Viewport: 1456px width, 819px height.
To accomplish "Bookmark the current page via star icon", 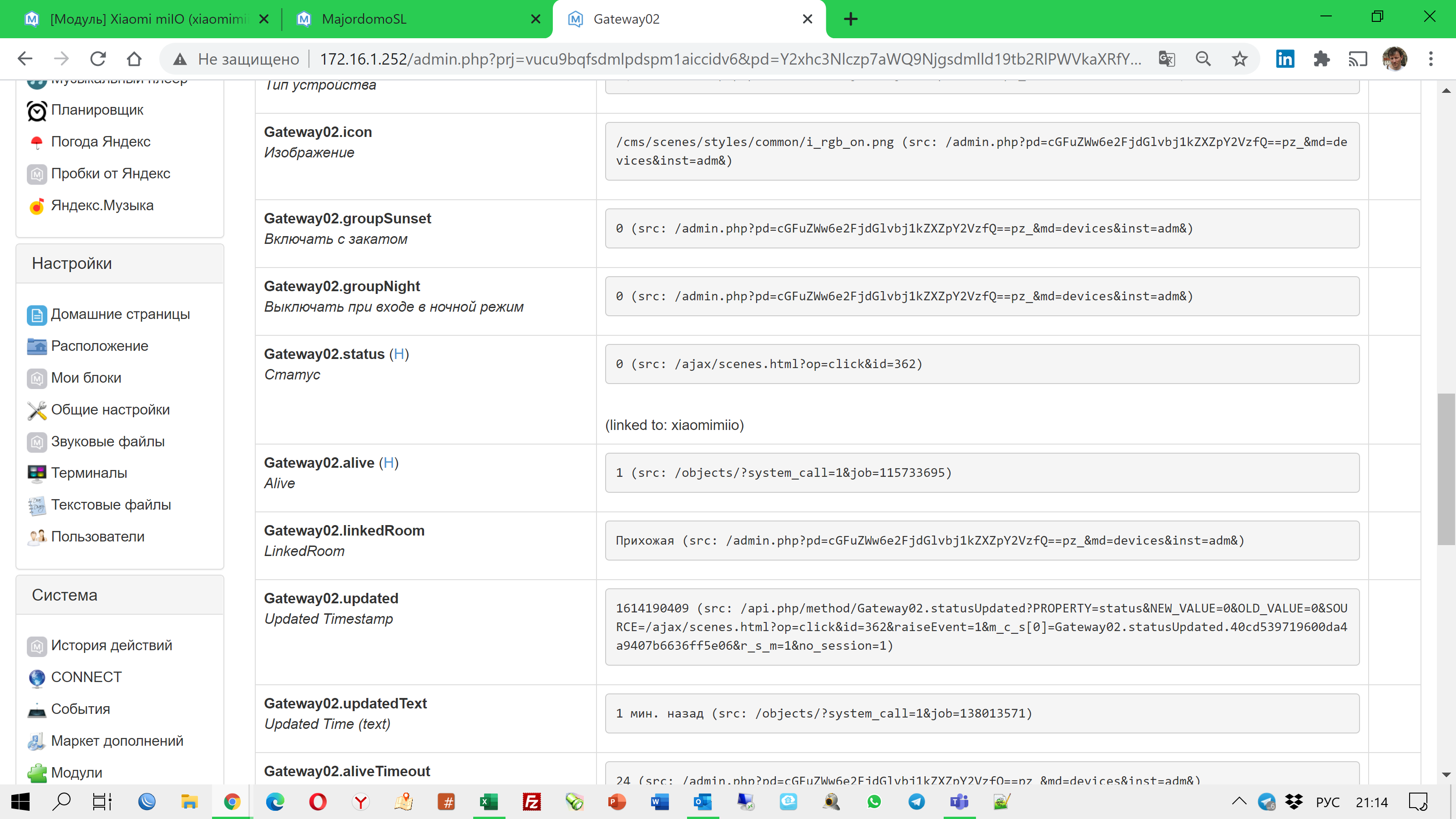I will [x=1239, y=58].
